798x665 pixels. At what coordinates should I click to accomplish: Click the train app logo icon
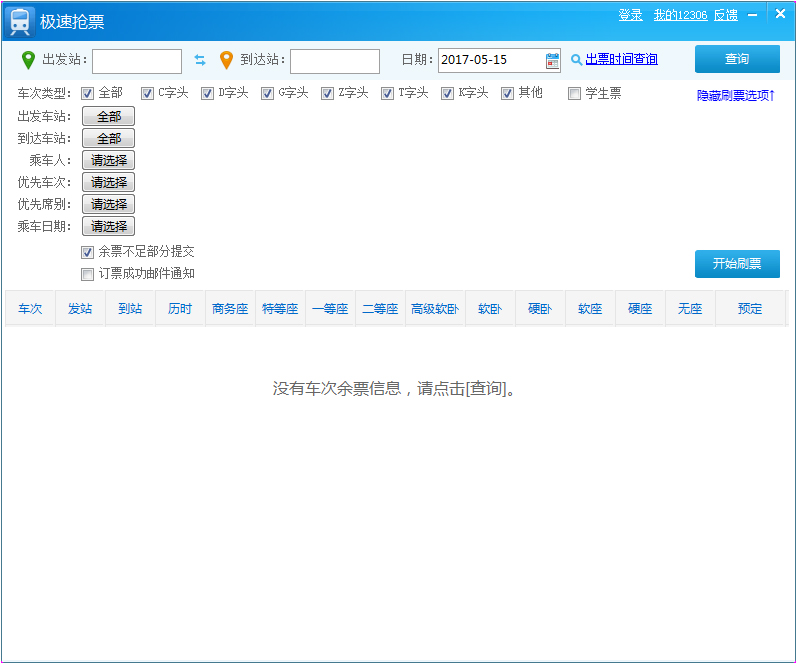coord(20,22)
